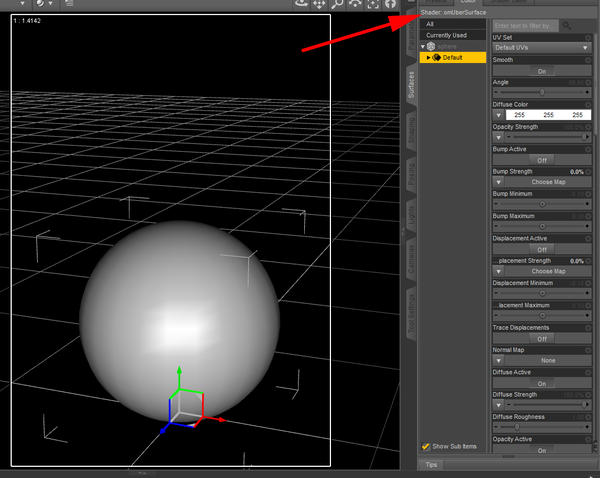
Task: Click the sphere node icon in surface tree
Action: click(431, 46)
